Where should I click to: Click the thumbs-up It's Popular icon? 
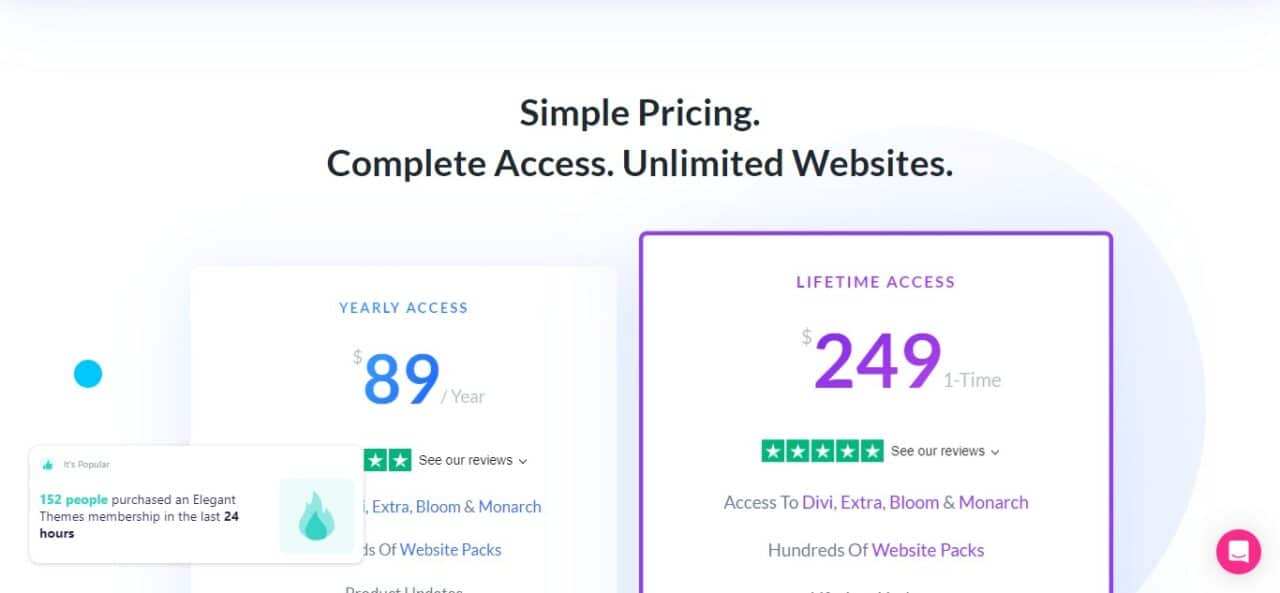click(x=47, y=465)
